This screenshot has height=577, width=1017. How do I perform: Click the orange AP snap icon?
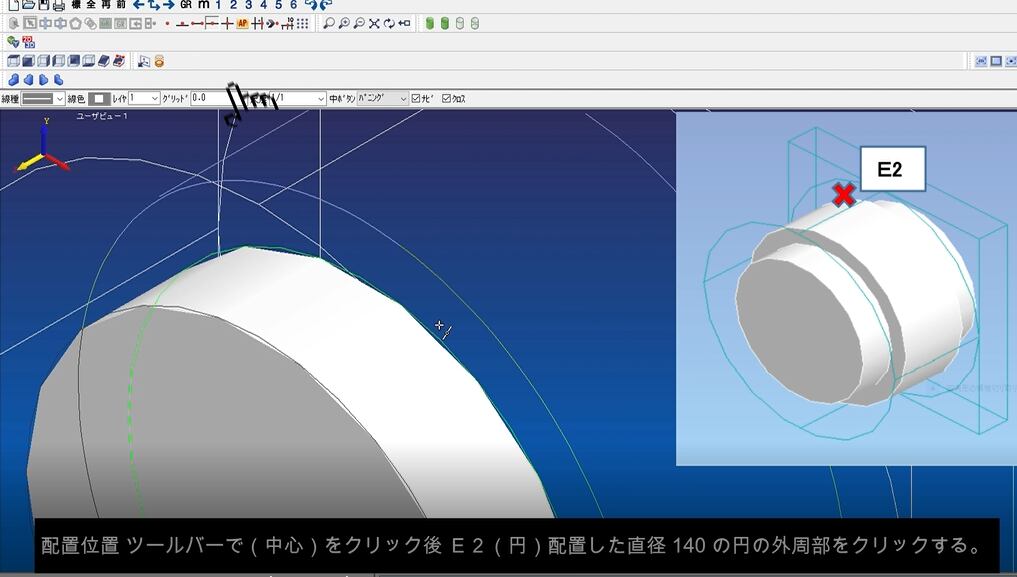(x=242, y=23)
